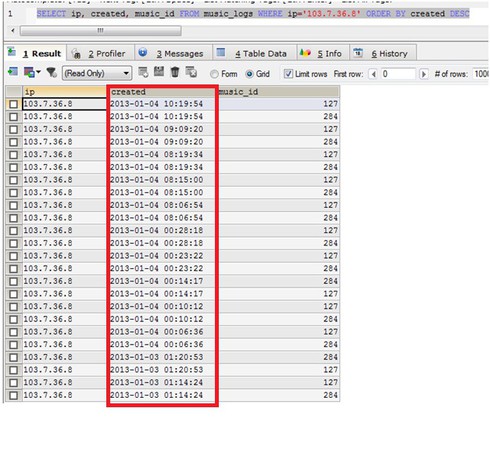Click the save changes disk icon
The height and width of the screenshot is (469, 490).
(x=159, y=72)
